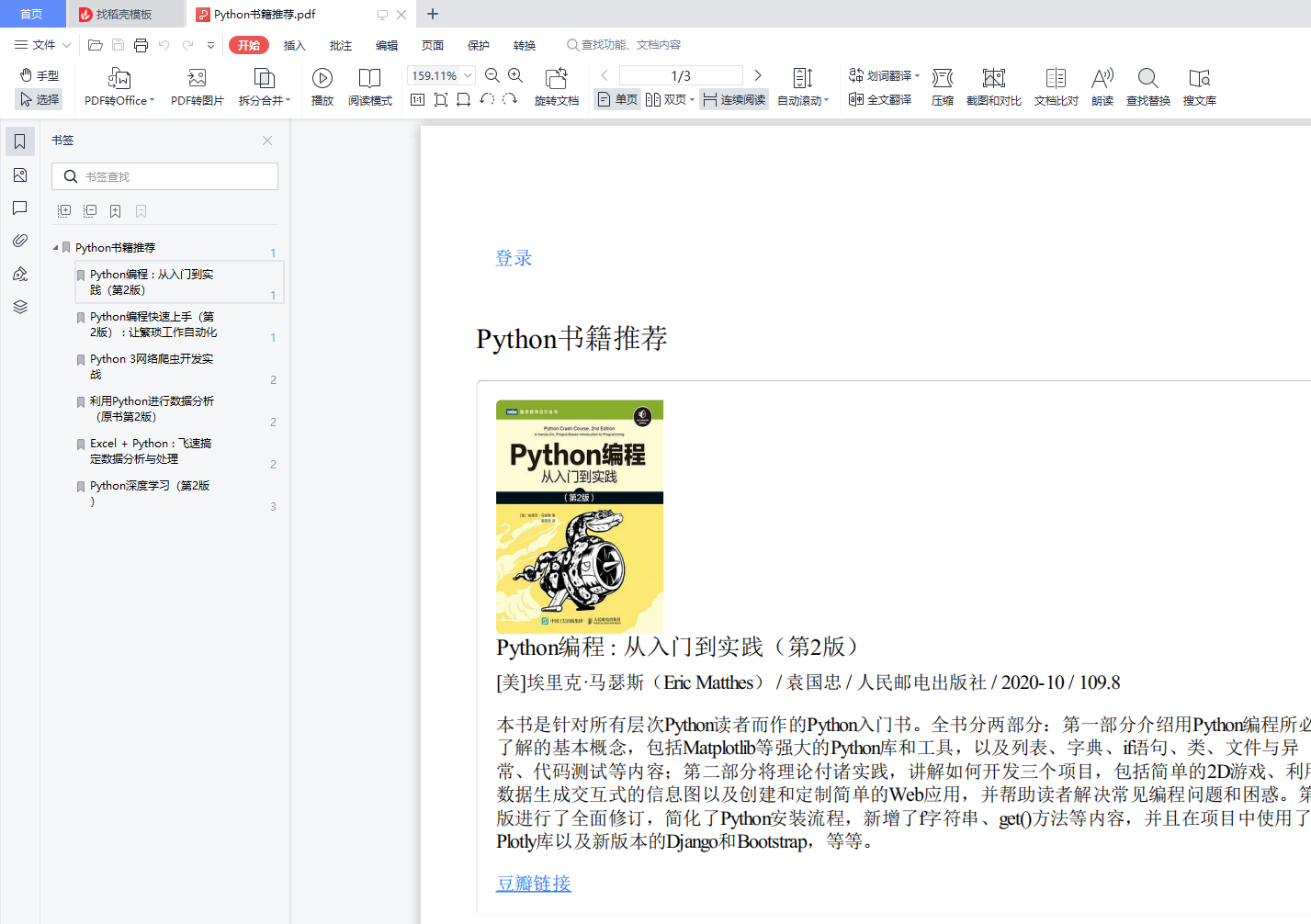1311x924 pixels.
Task: Expand all bookmarks icon
Action: click(x=64, y=211)
